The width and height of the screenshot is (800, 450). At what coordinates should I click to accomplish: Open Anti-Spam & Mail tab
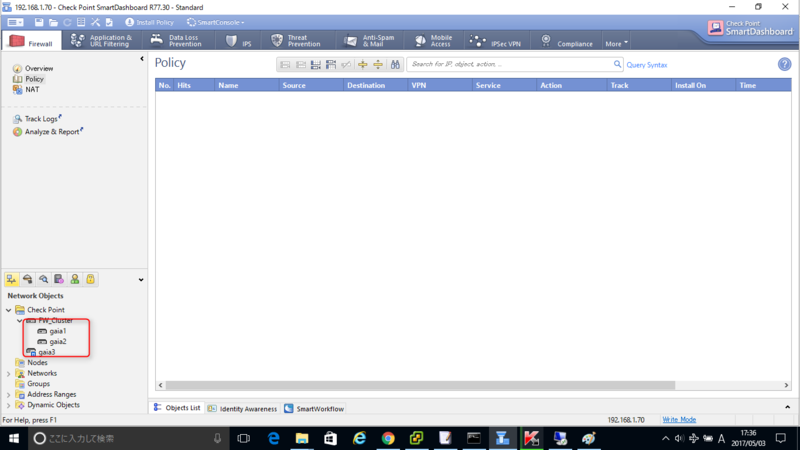[369, 41]
